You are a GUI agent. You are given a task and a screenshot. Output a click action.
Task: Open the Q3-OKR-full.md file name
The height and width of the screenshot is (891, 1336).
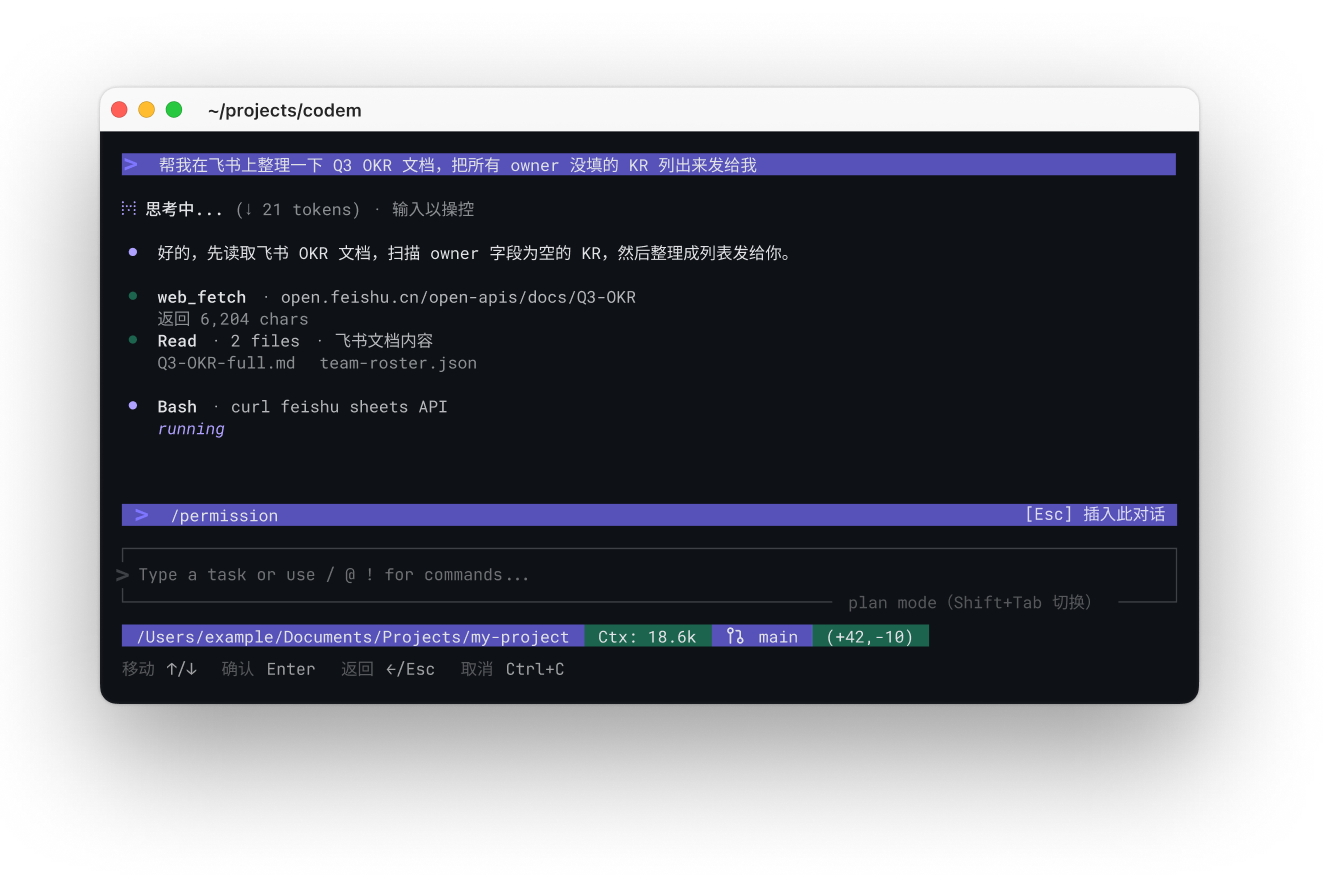[226, 363]
